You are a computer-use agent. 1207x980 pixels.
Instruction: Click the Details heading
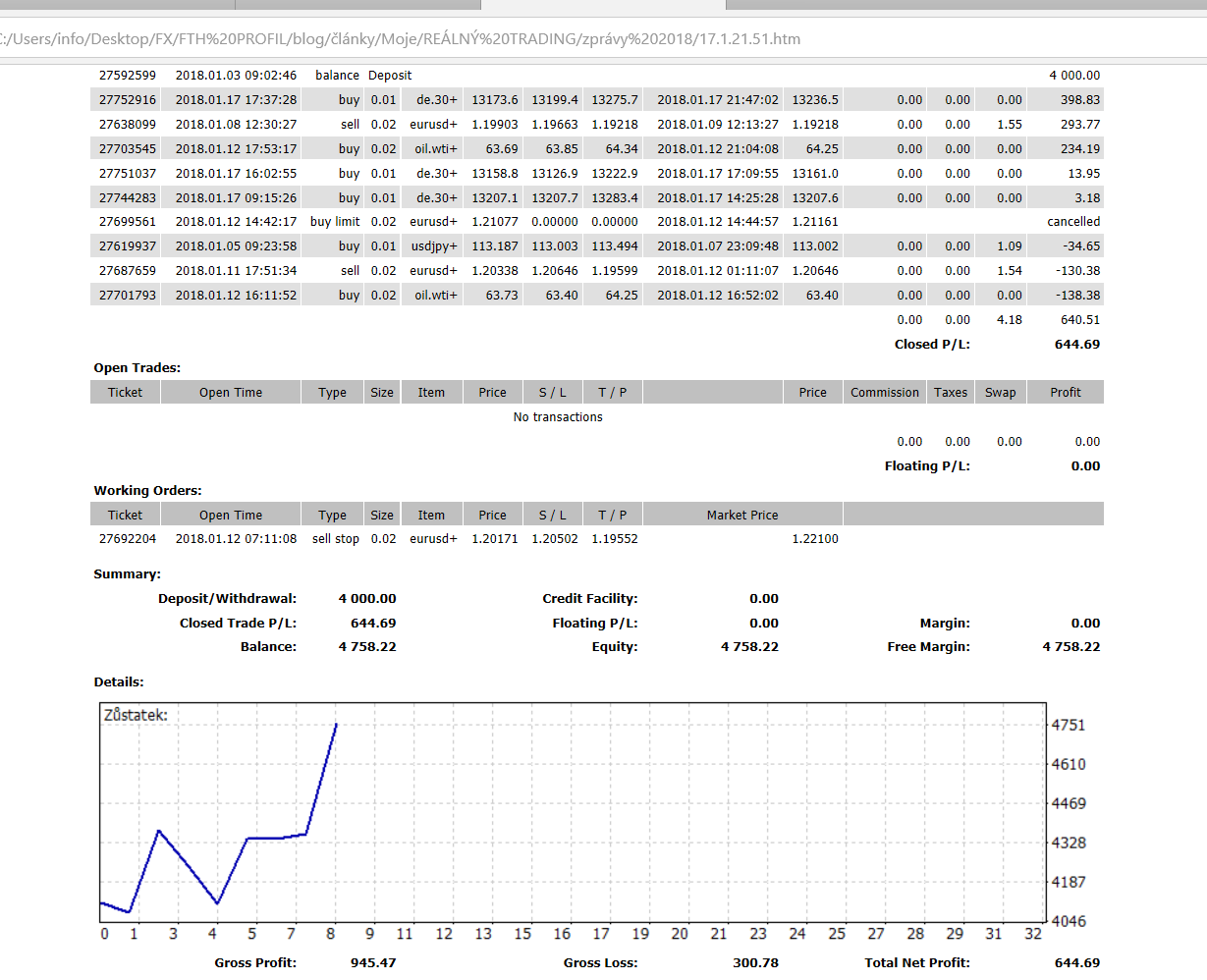(x=119, y=682)
